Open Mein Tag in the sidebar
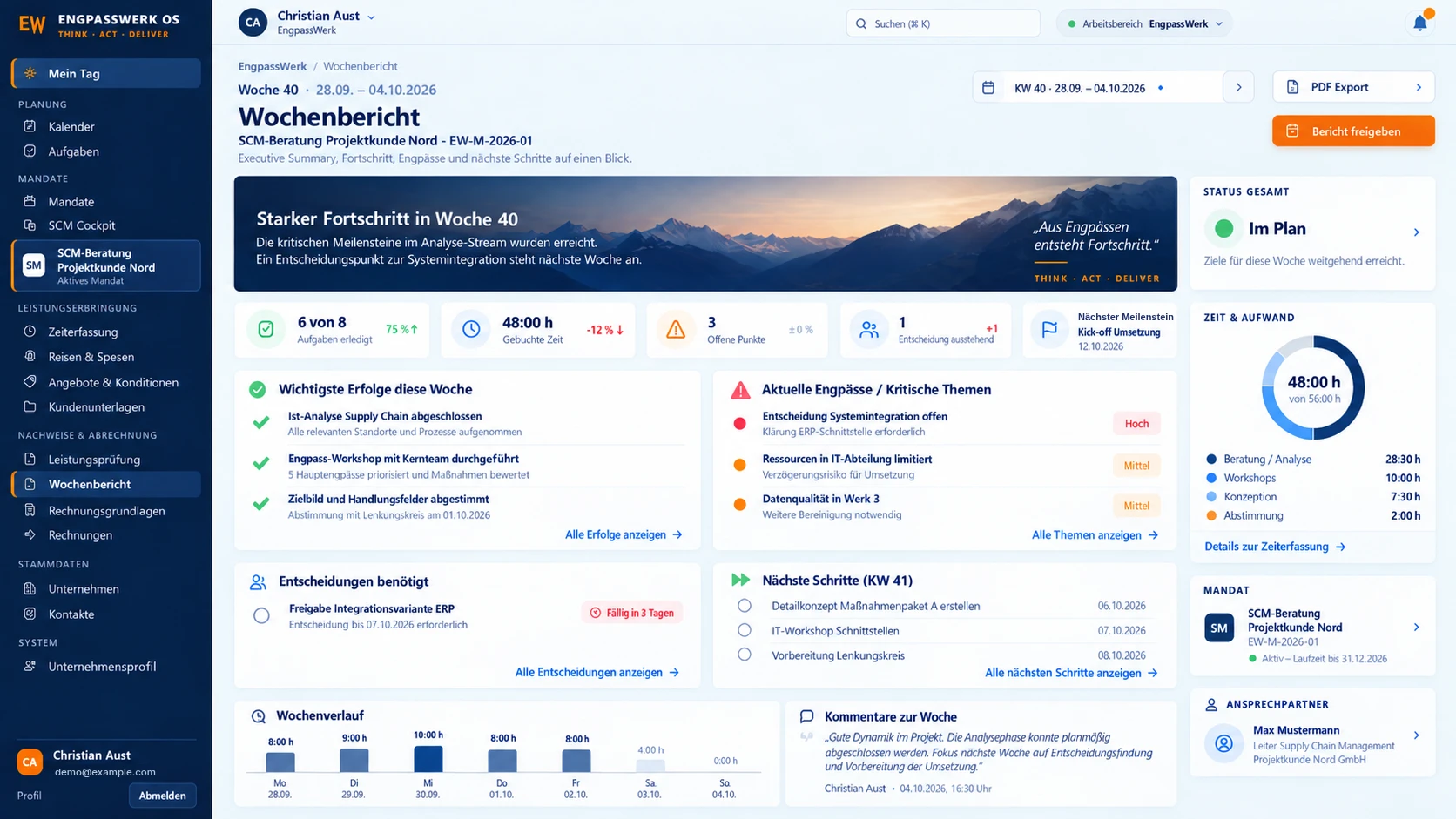This screenshot has width=1456, height=819. pyautogui.click(x=106, y=73)
